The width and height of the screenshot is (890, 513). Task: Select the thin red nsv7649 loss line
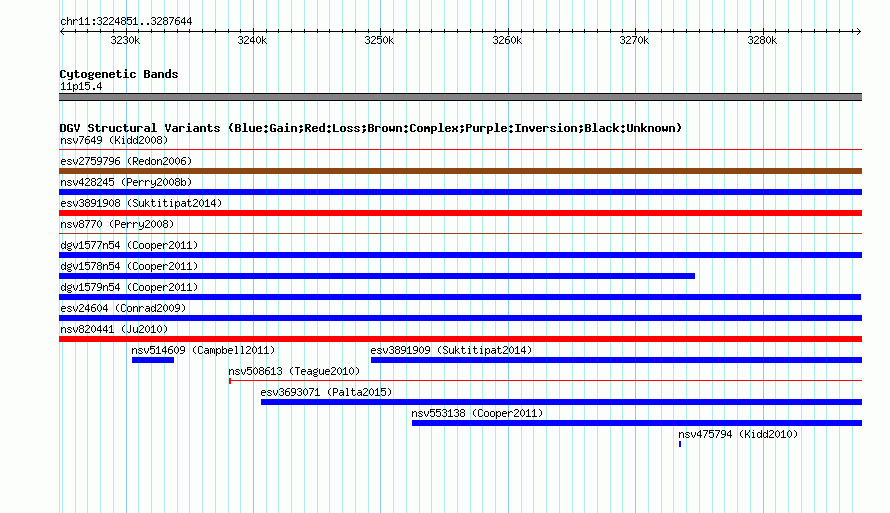coord(460,150)
